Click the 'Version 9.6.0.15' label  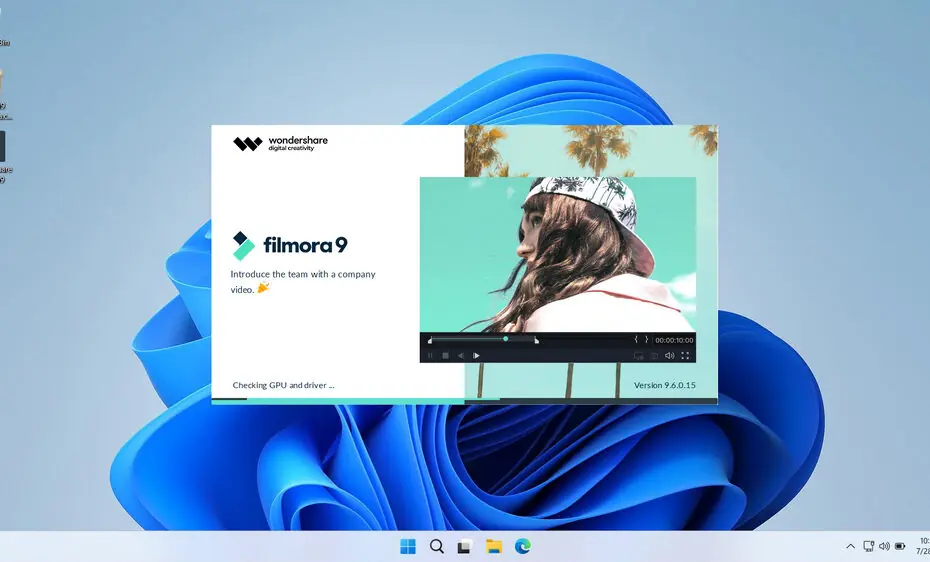(x=664, y=385)
